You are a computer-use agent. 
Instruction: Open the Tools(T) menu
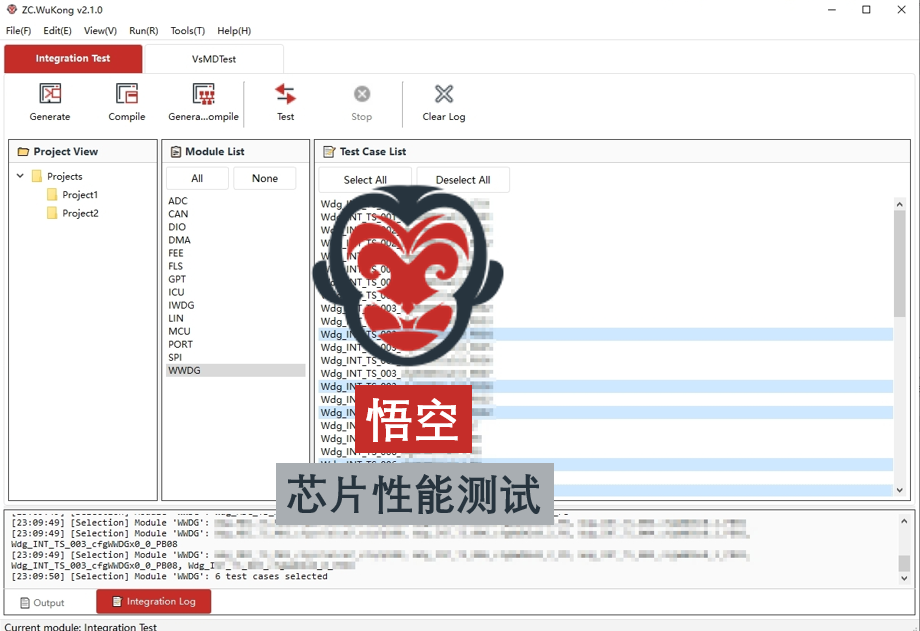pyautogui.click(x=188, y=31)
